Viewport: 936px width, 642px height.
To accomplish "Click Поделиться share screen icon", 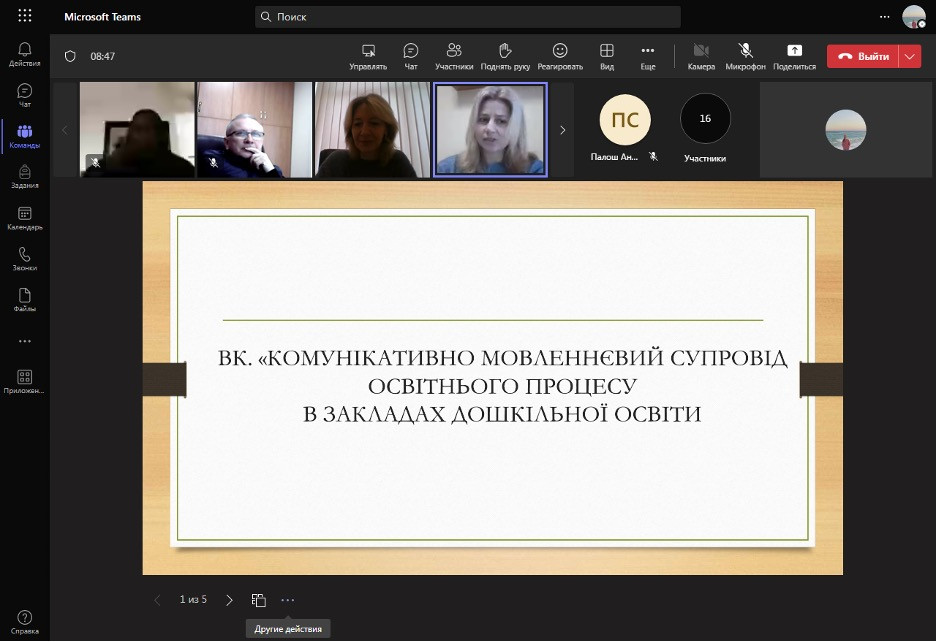I will [794, 56].
